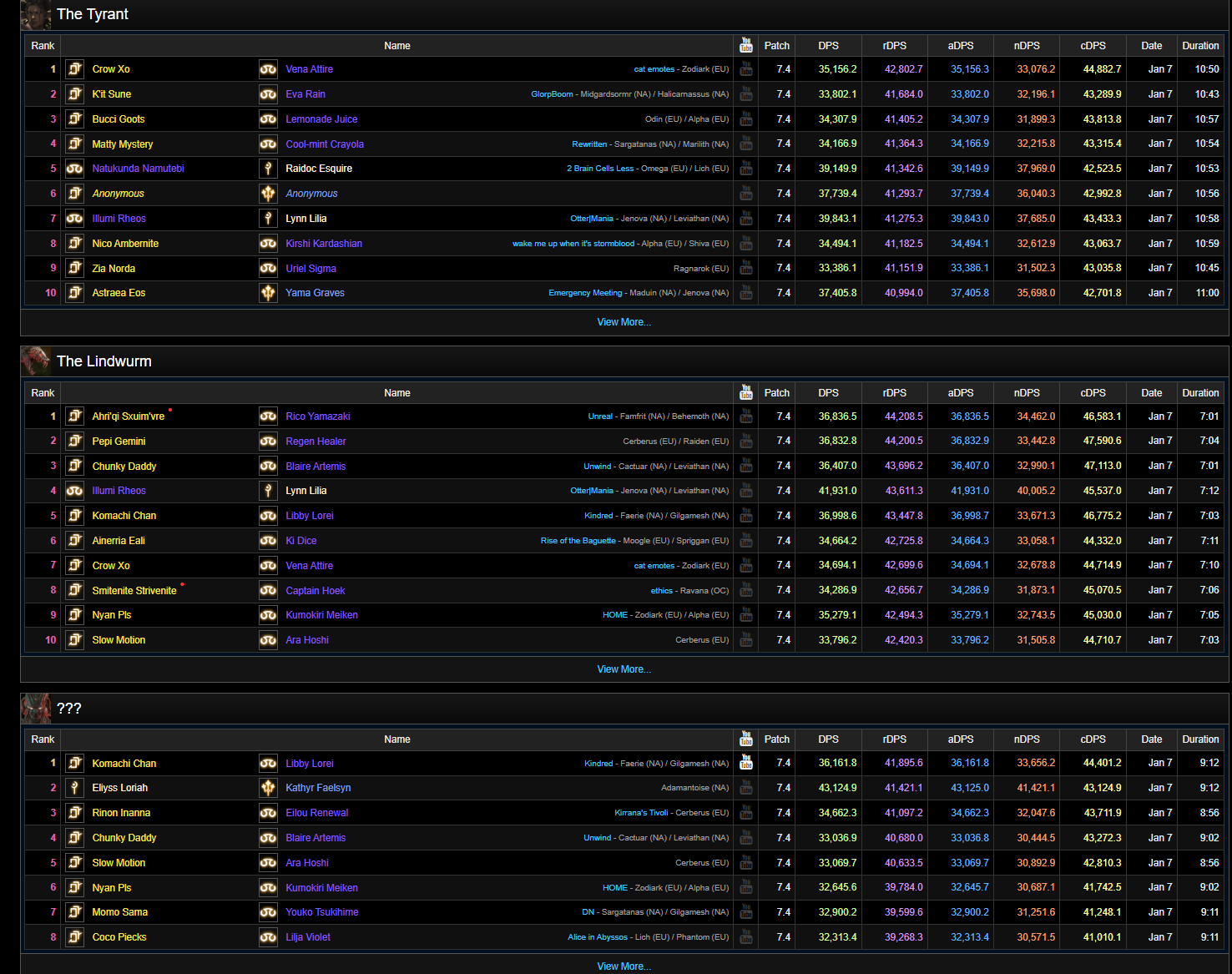Open Nico Ambernite's player profile
Image resolution: width=1232 pixels, height=974 pixels.
tap(125, 244)
